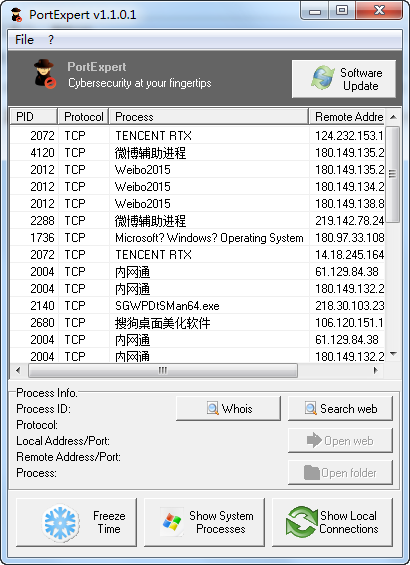The height and width of the screenshot is (565, 410).
Task: Click the Software Update globe icon
Action: click(x=323, y=78)
